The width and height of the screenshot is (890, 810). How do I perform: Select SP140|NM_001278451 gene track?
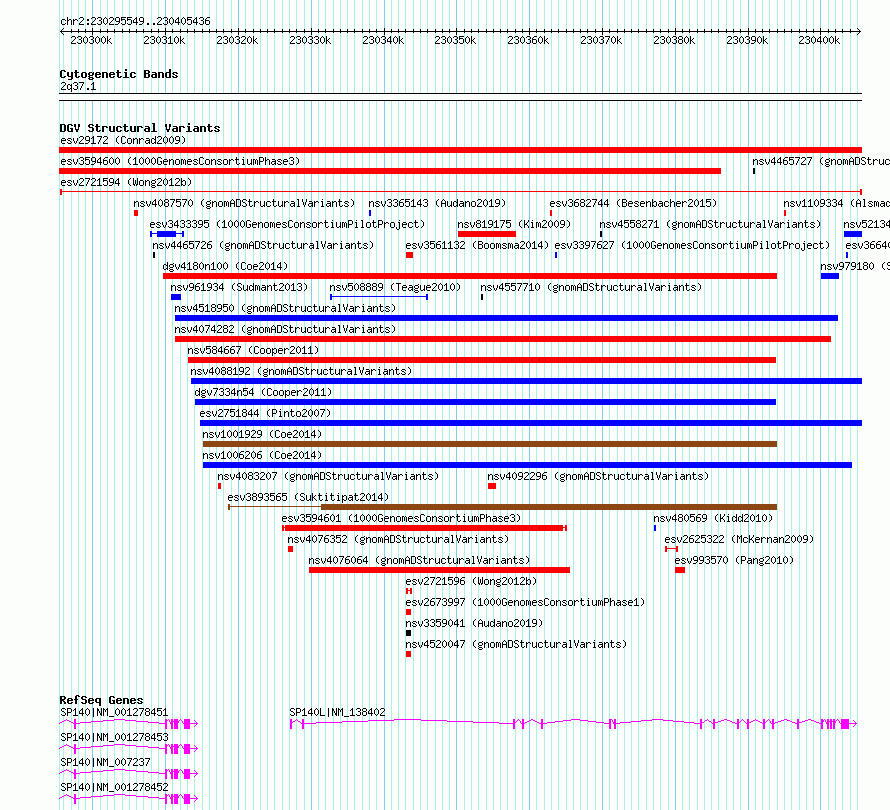129,724
